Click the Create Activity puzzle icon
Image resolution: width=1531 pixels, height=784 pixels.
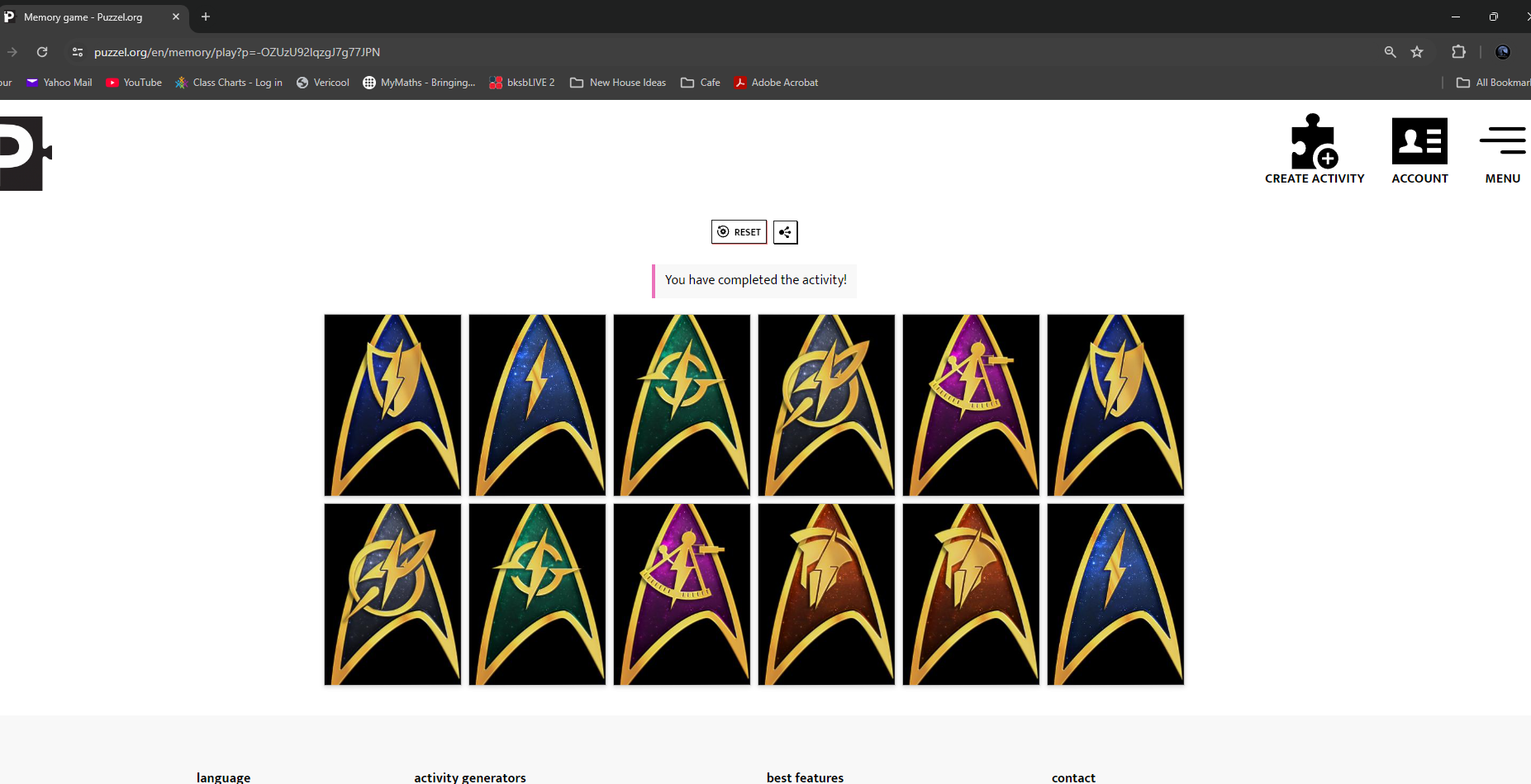1314,142
